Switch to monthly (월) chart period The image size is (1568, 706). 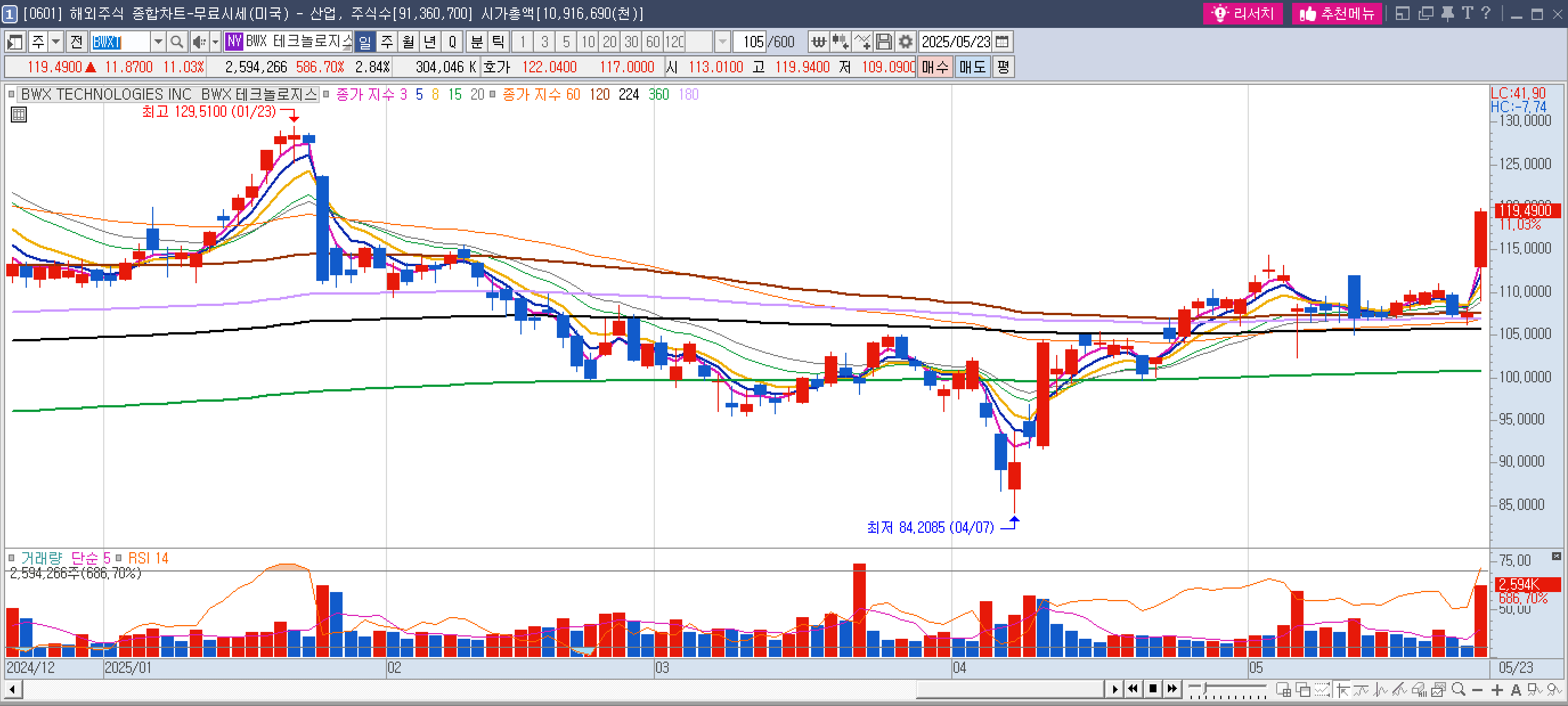408,42
